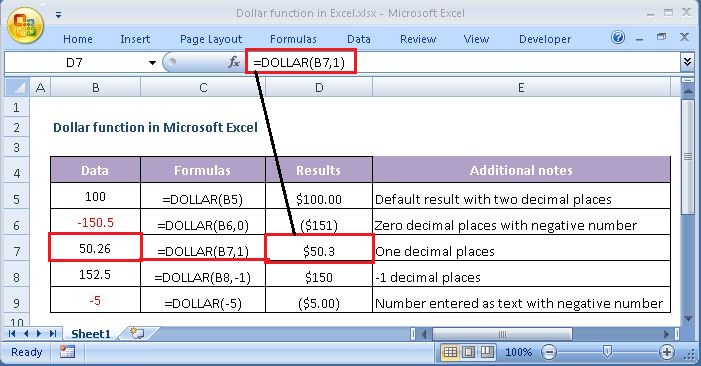Click the macro record icon in status bar
Viewport: 701px width, 366px height.
[67, 352]
